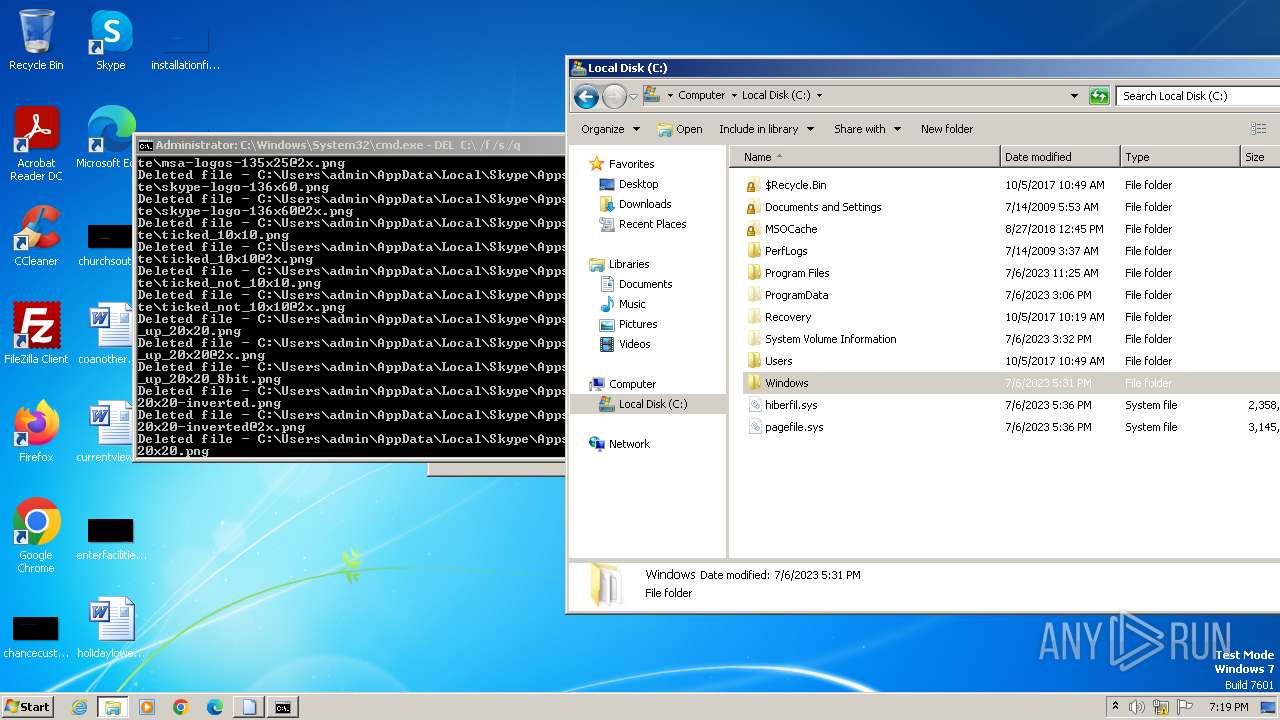Open CCleaner desktop shortcut
The height and width of the screenshot is (720, 1280).
coord(36,235)
